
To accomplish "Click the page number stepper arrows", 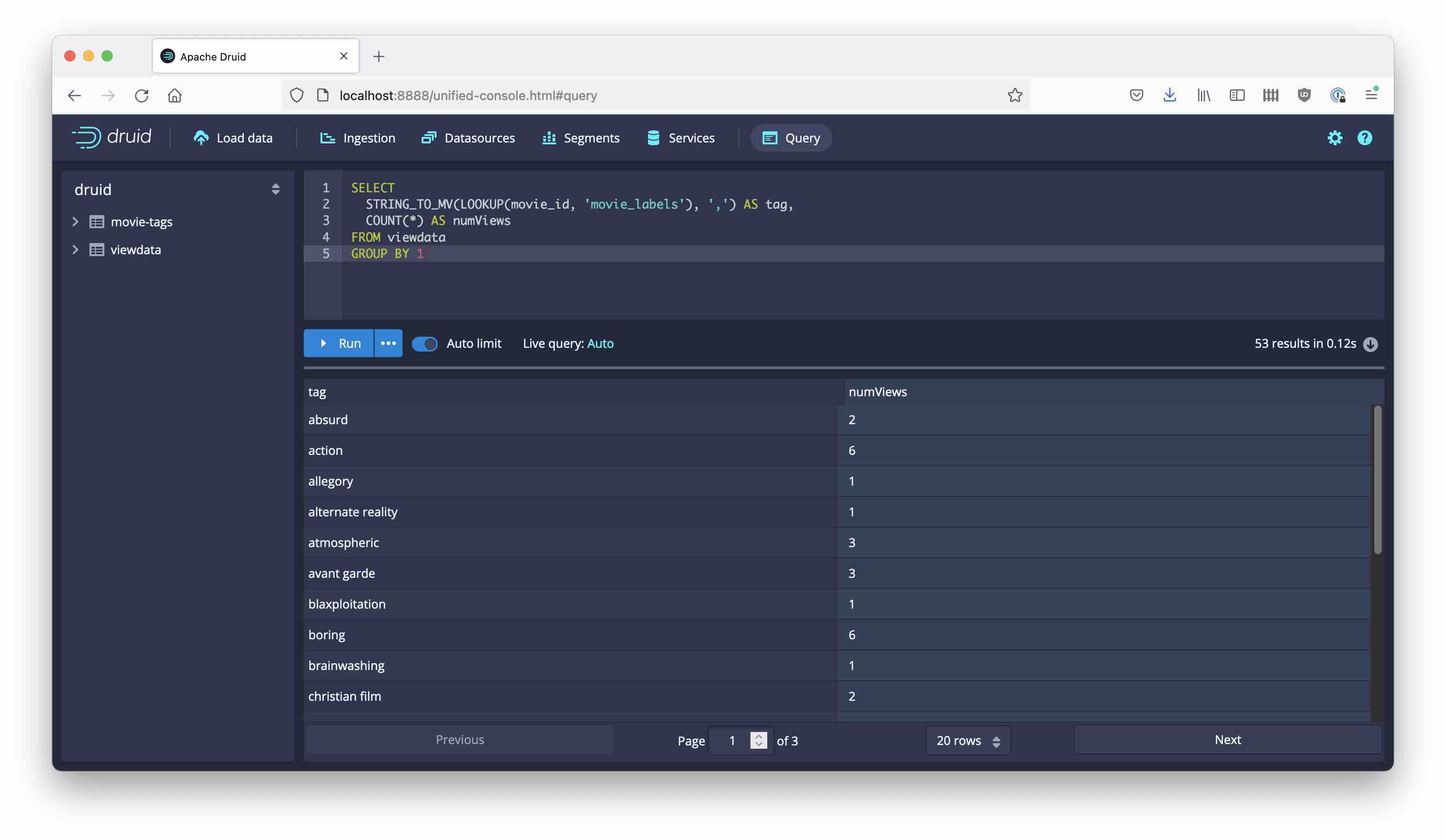I will [758, 740].
